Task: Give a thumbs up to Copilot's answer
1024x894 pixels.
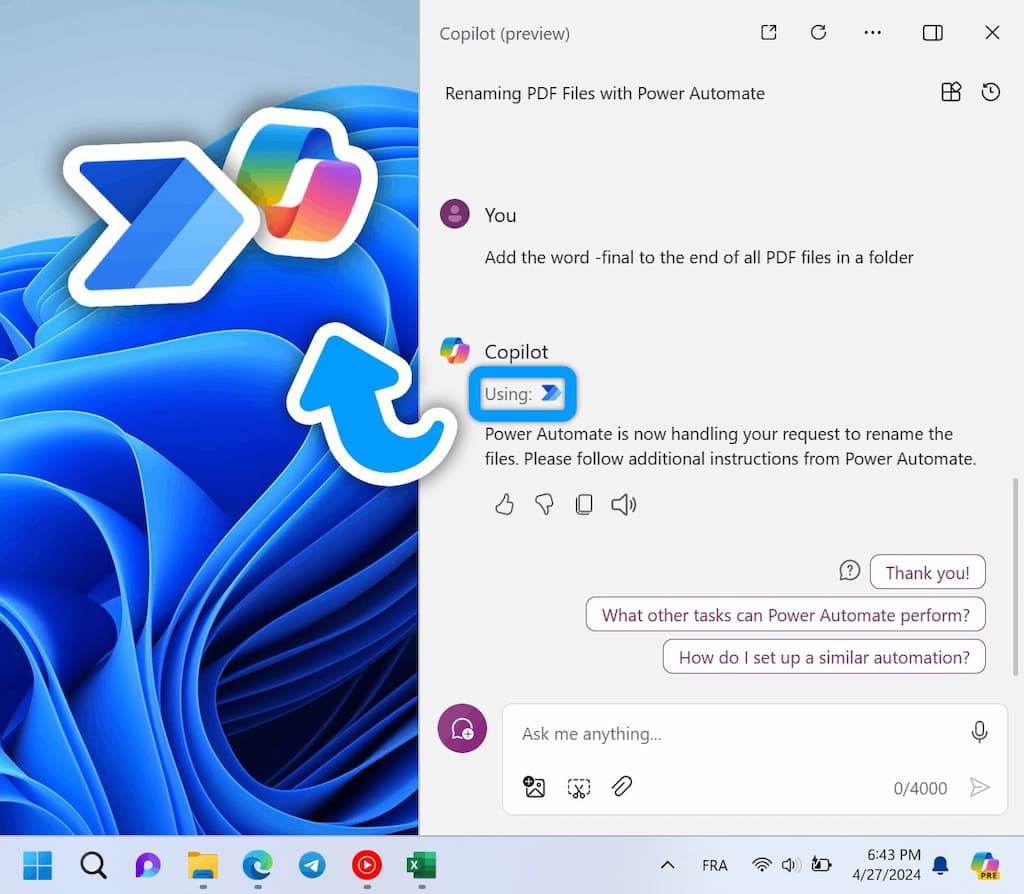Action: [504, 504]
